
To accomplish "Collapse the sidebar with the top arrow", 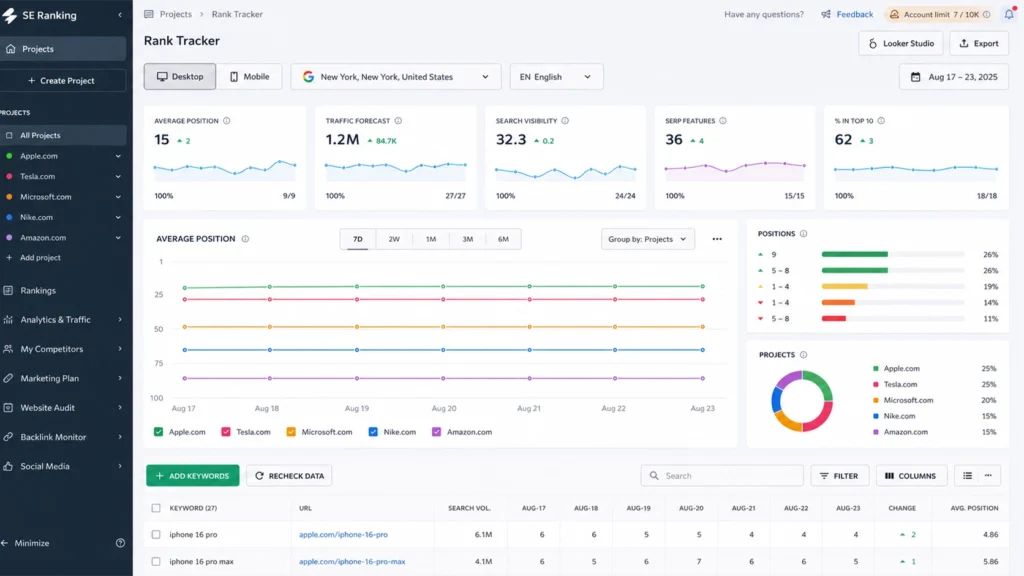I will [120, 14].
